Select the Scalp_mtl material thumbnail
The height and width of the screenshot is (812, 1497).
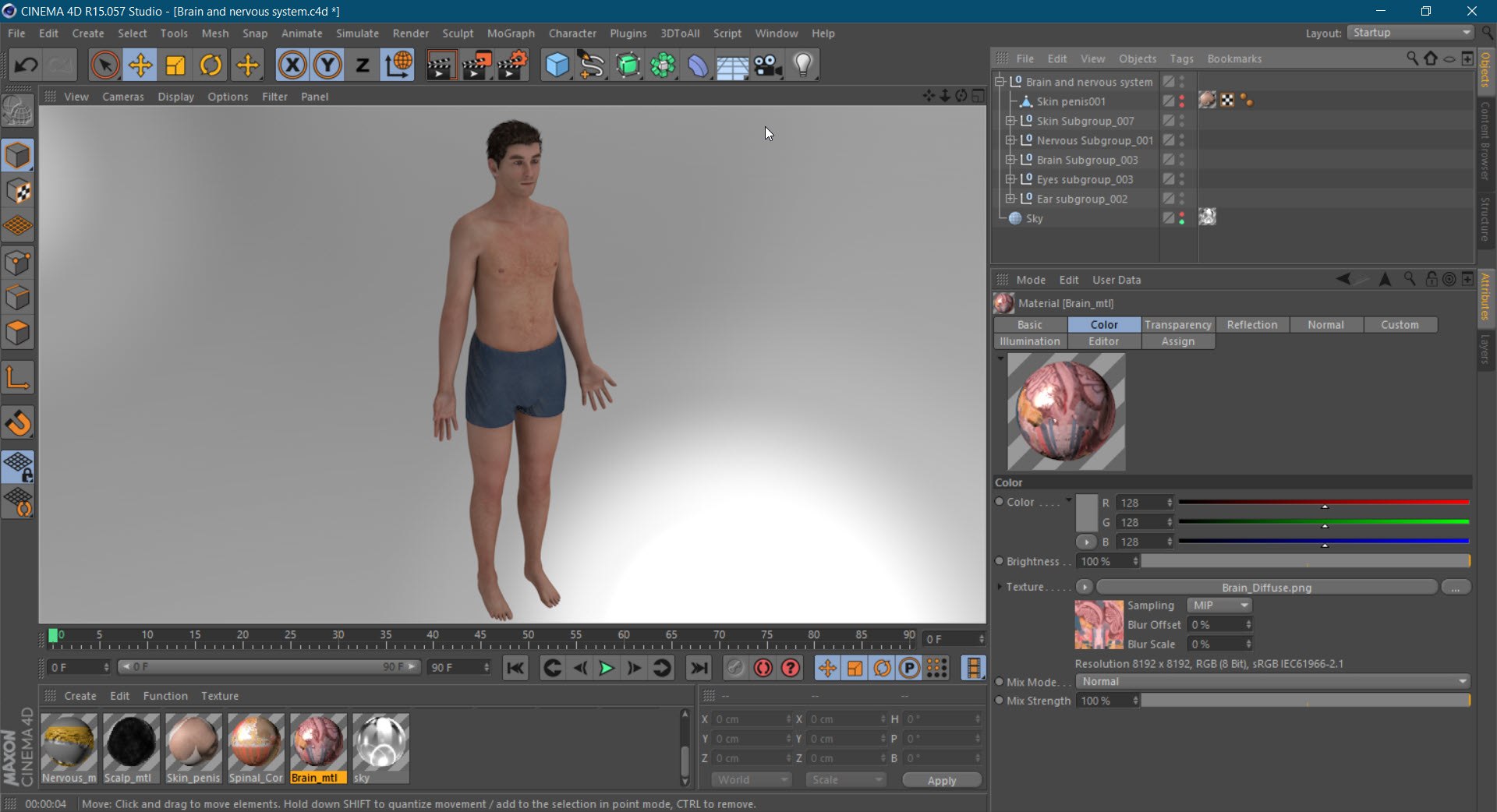click(131, 747)
